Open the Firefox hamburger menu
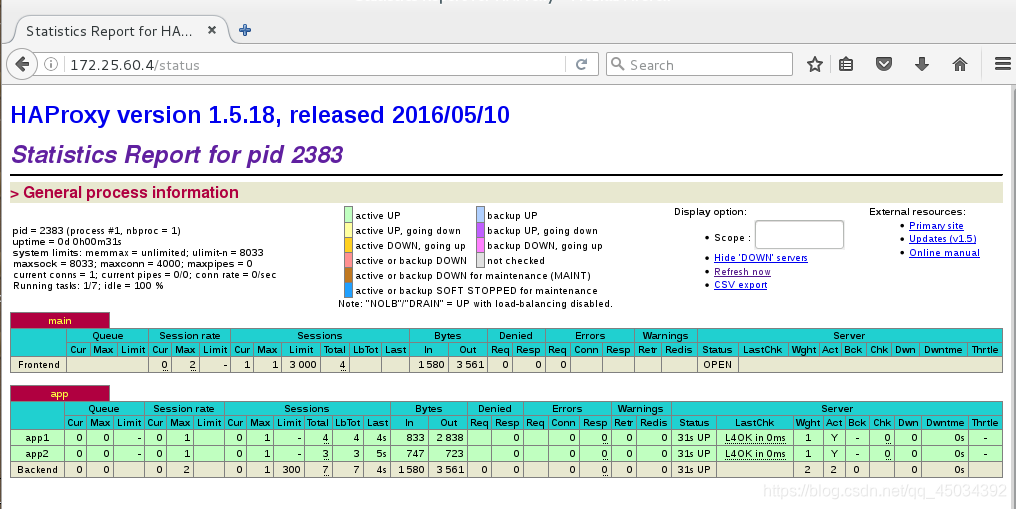 coord(1002,64)
